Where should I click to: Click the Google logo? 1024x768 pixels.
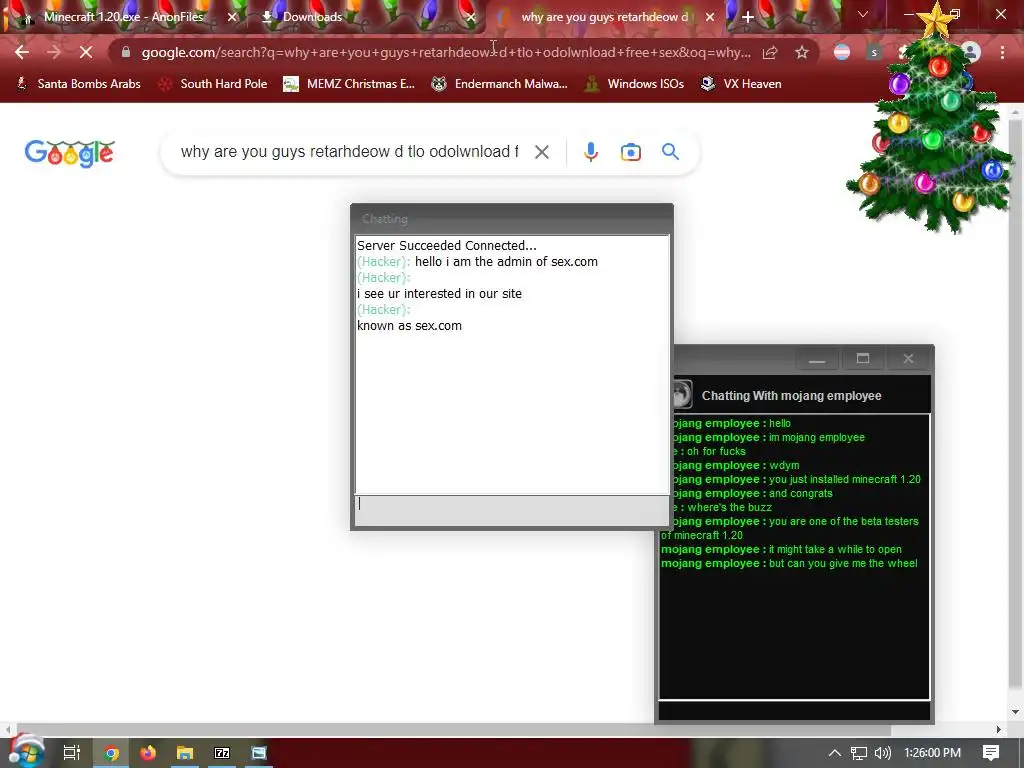click(69, 153)
